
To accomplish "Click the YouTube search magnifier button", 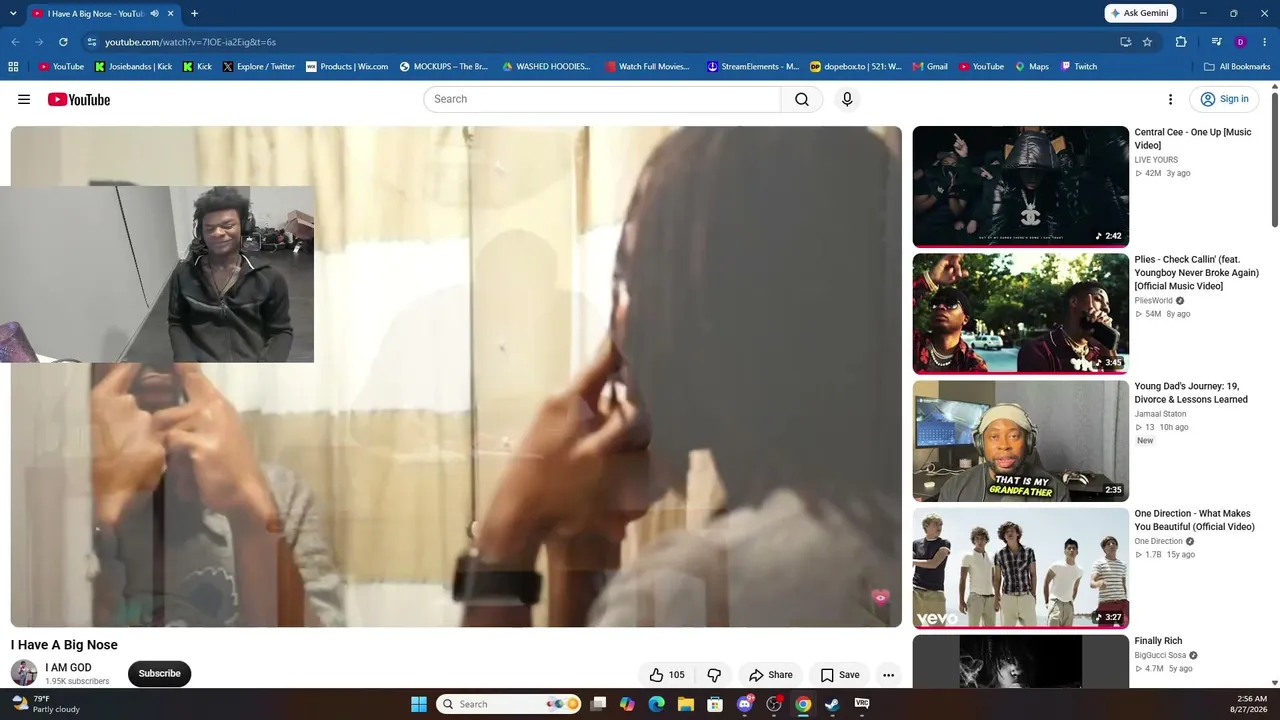I will [x=802, y=99].
